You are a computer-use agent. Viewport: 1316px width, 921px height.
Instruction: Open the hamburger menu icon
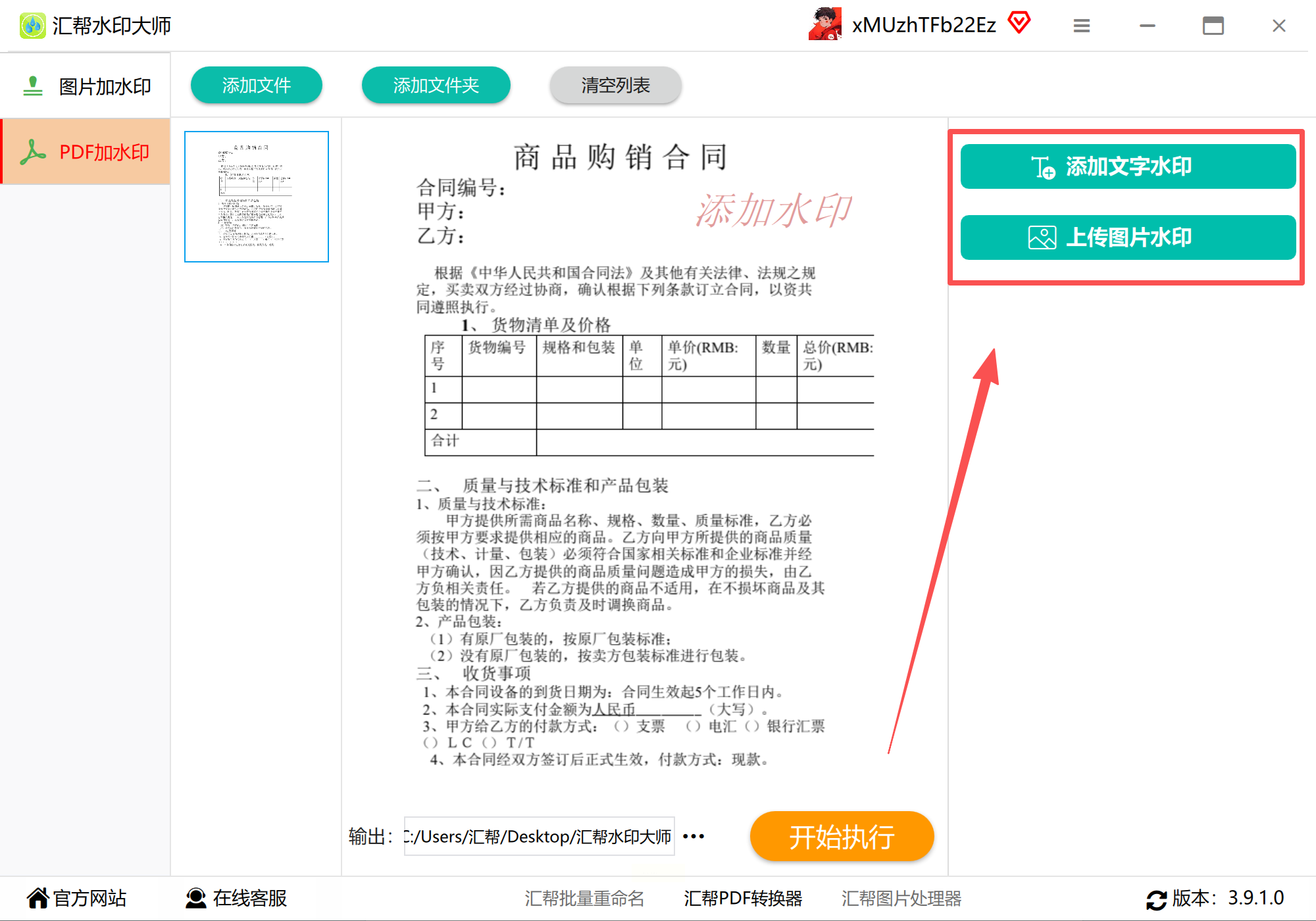[x=1082, y=26]
